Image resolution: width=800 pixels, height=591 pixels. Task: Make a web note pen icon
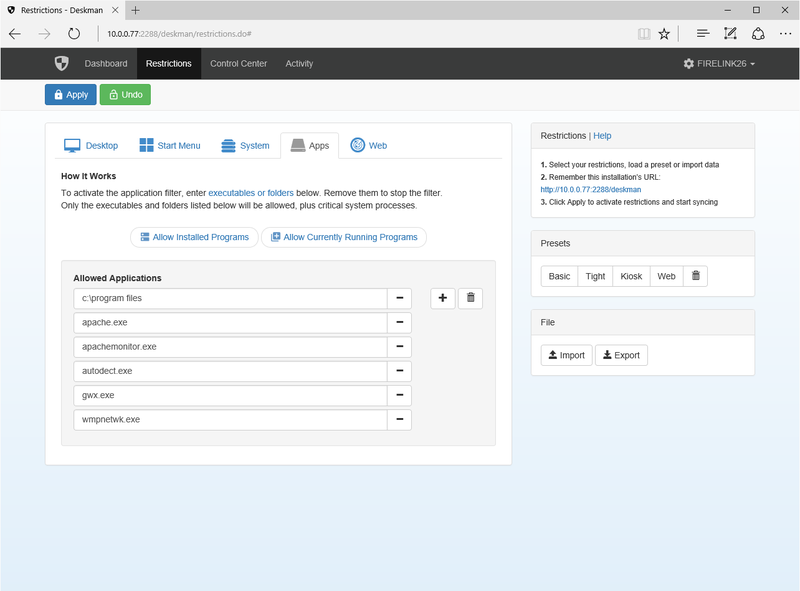click(730, 34)
